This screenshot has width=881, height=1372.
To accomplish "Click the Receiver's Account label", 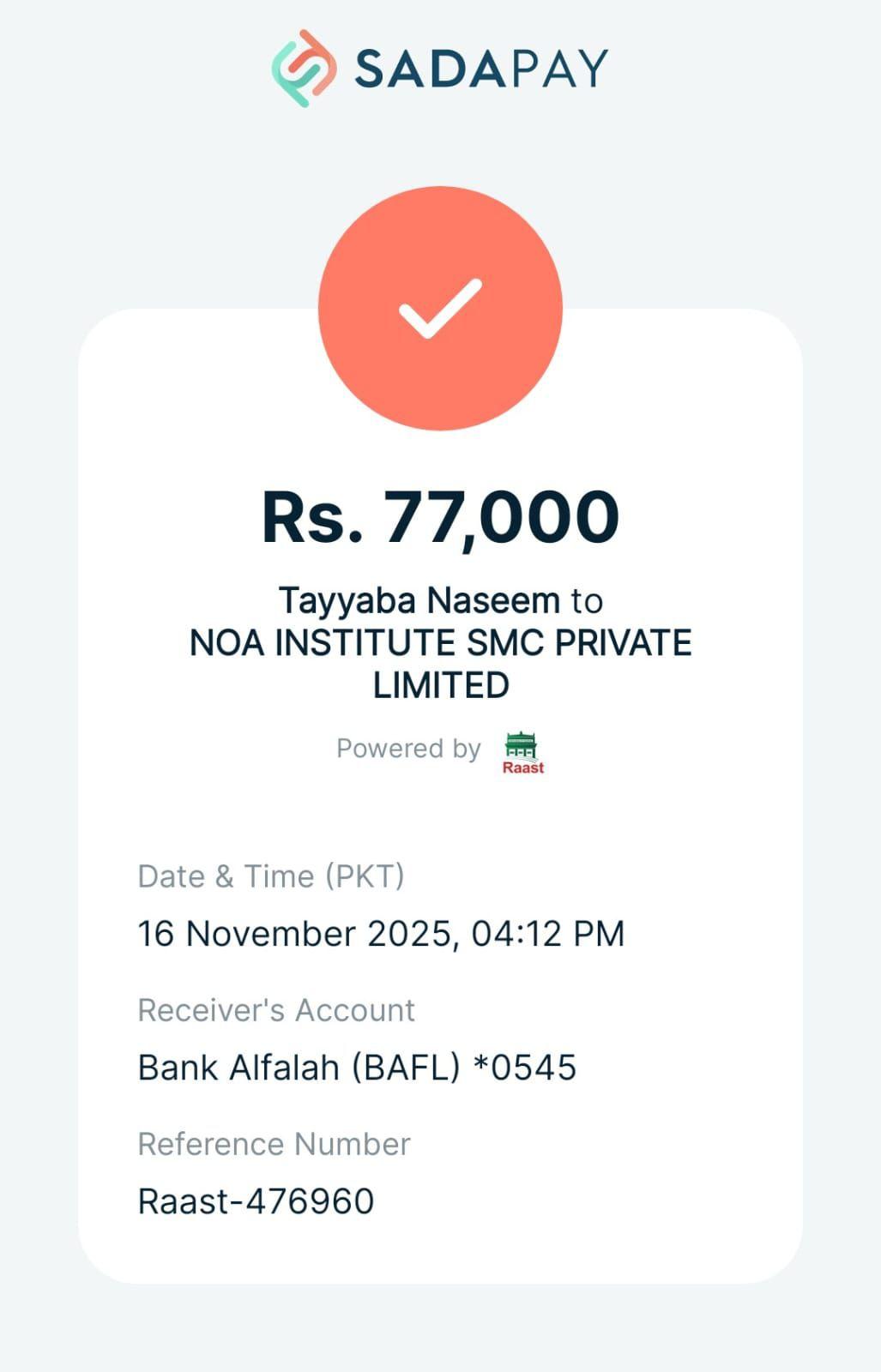I will (x=276, y=1010).
